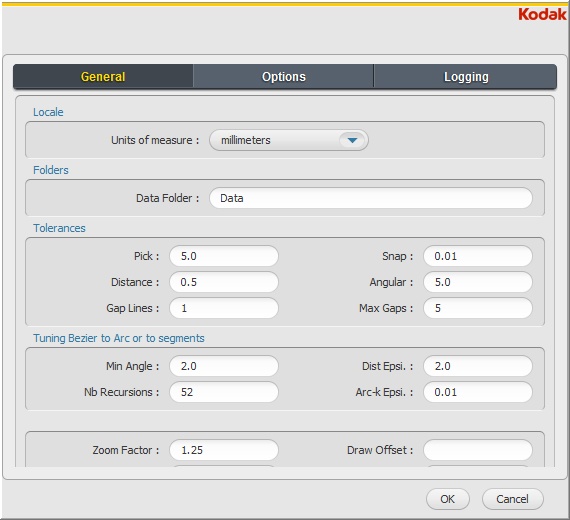The width and height of the screenshot is (570, 520).
Task: Switch to the Options tab
Action: click(284, 77)
